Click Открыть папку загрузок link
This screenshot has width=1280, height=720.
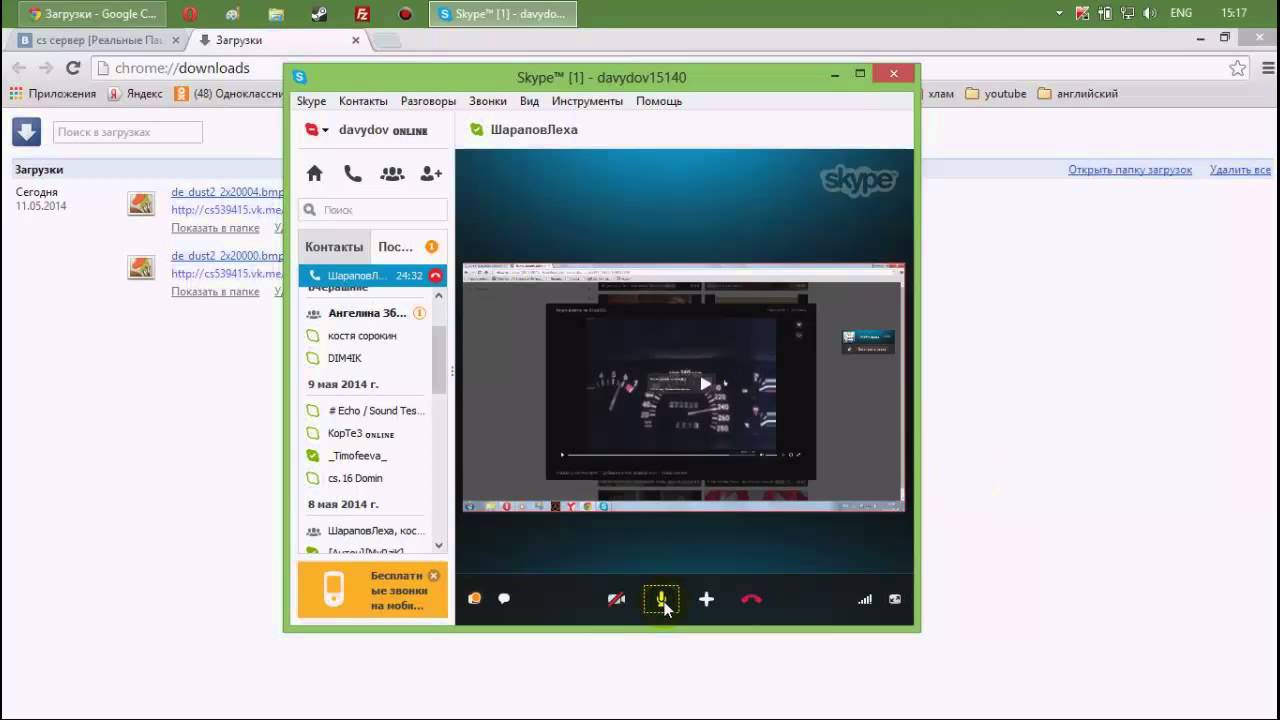pos(1130,170)
